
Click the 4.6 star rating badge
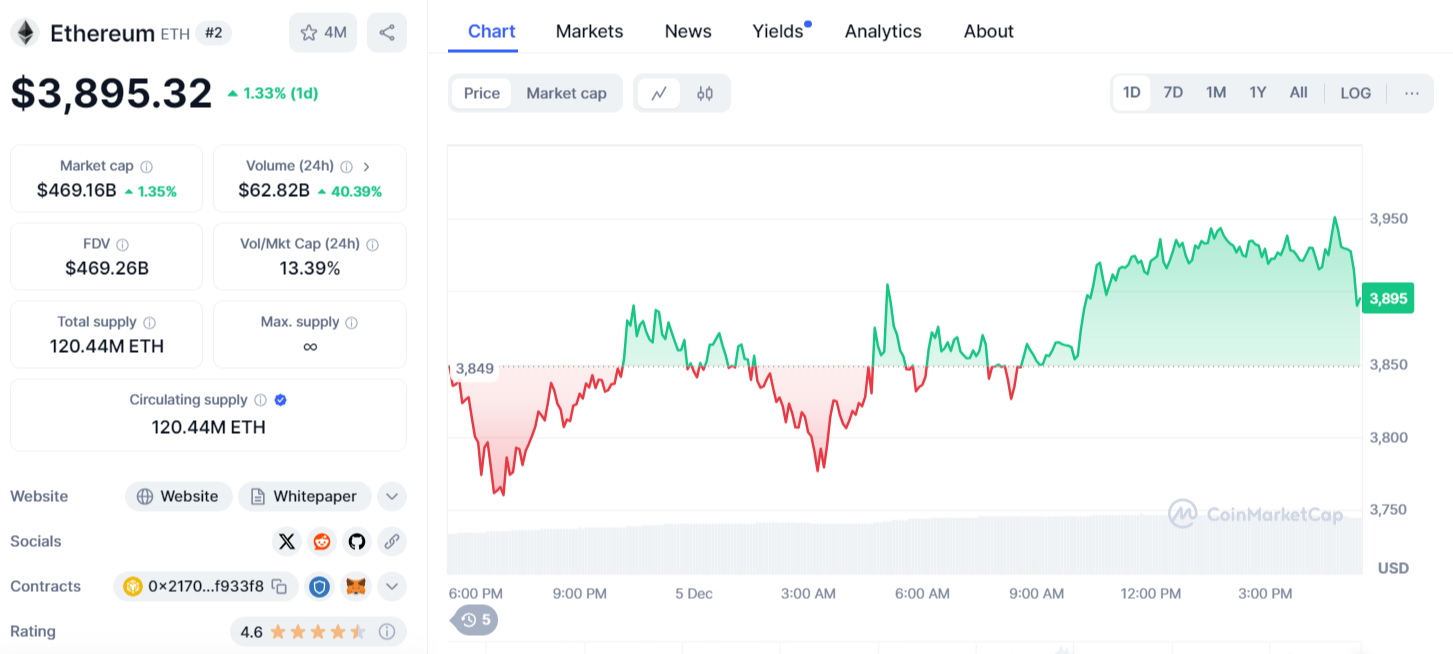(x=318, y=632)
